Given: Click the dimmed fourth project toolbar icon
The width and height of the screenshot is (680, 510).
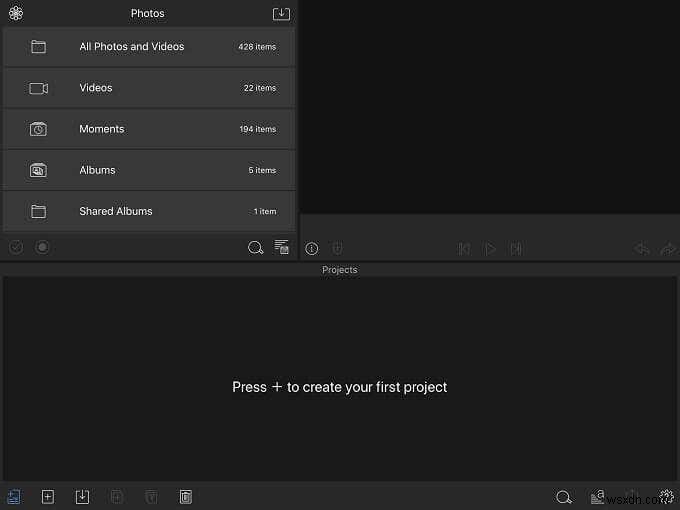Looking at the screenshot, I should tap(151, 497).
